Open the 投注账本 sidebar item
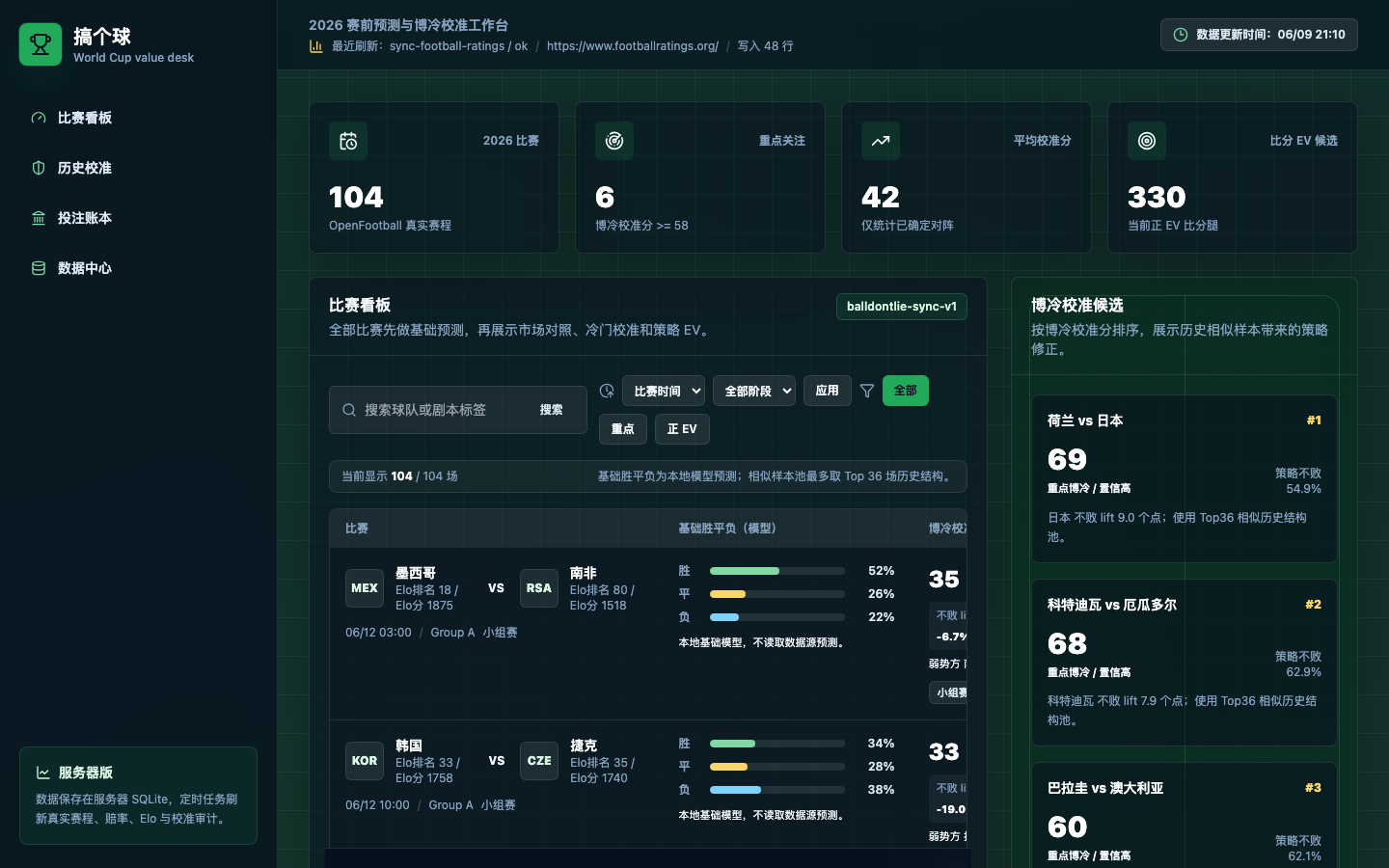Viewport: 1389px width, 868px height. pyautogui.click(x=138, y=218)
